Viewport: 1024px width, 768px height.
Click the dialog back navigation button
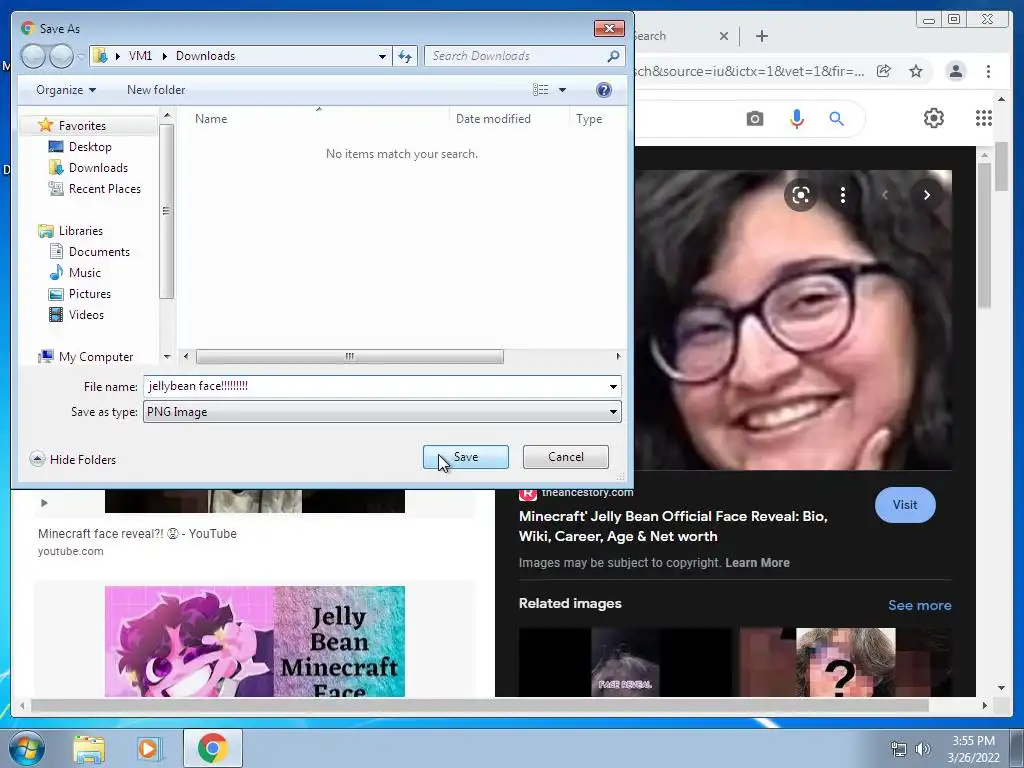[x=33, y=56]
